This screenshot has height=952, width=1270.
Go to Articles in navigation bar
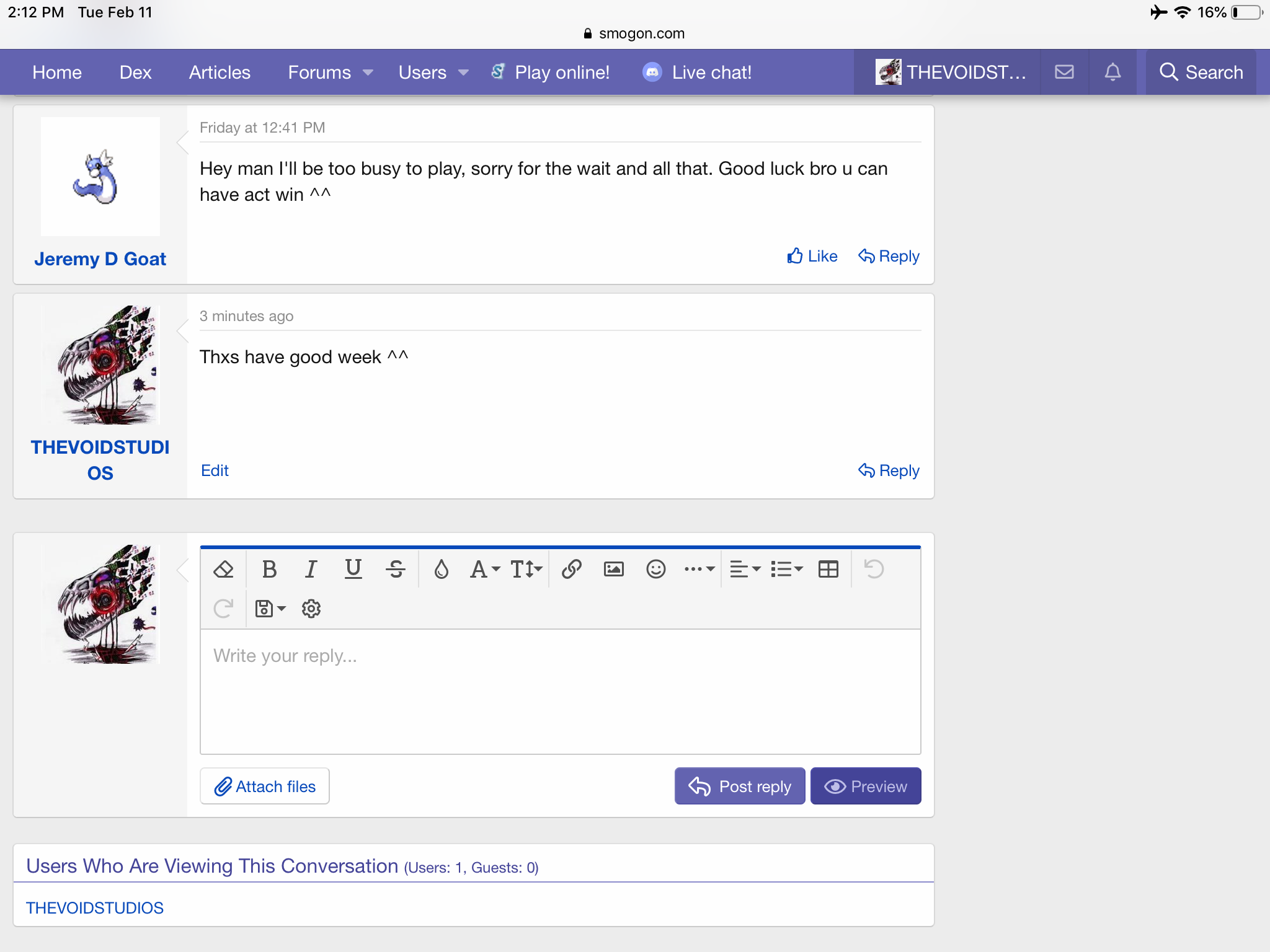click(220, 73)
